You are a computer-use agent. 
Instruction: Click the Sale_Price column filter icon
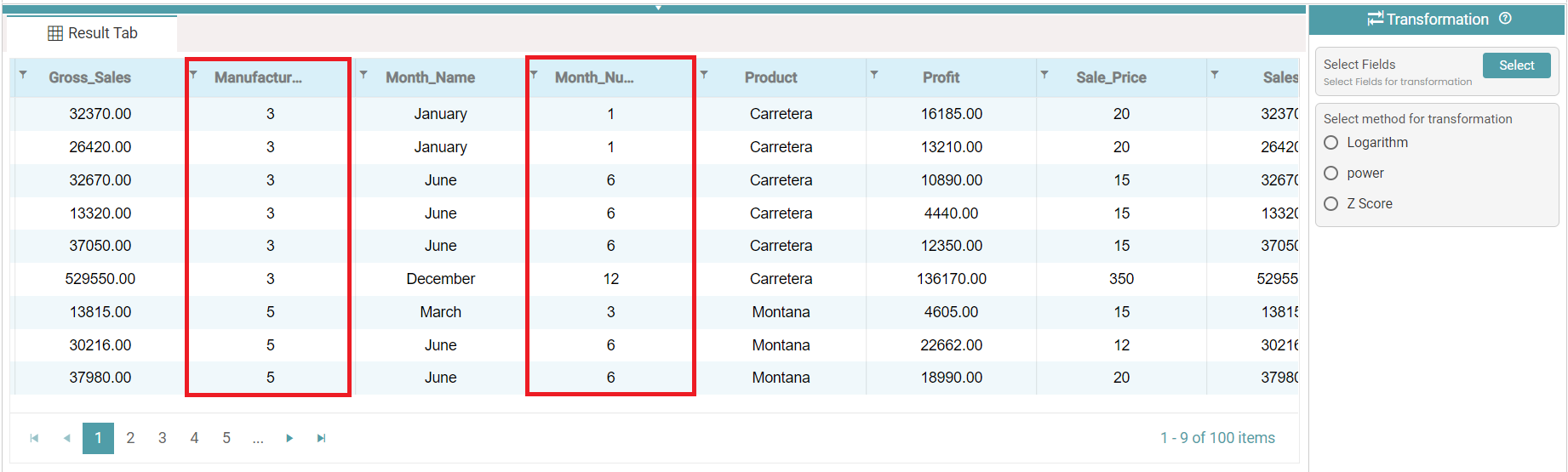point(1044,75)
